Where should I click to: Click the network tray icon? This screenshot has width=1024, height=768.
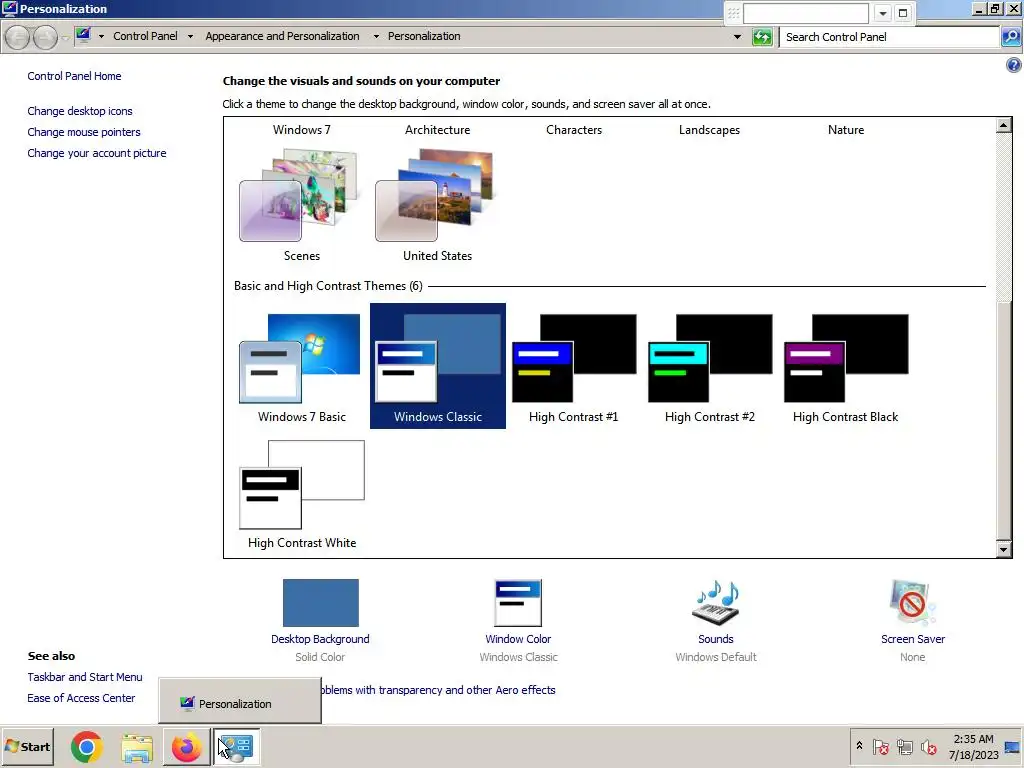[904, 746]
